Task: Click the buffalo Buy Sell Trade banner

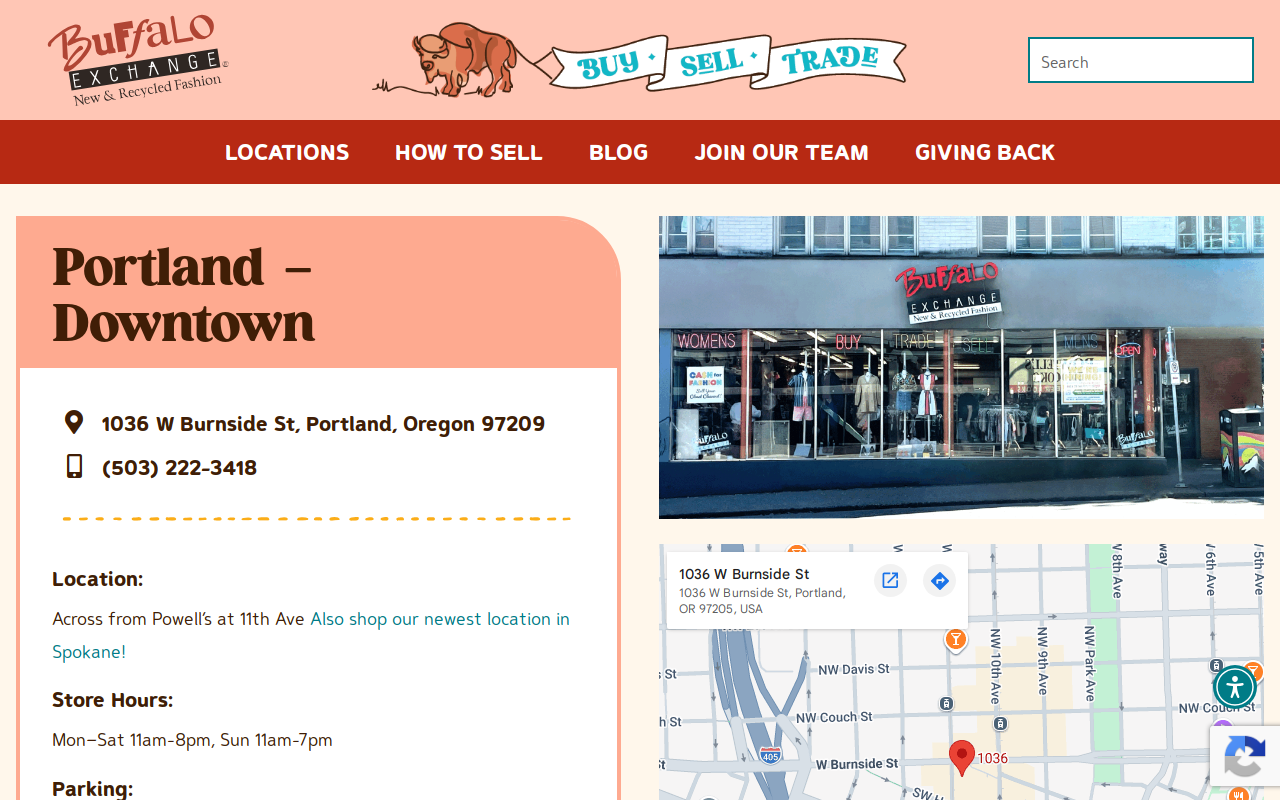Action: [640, 60]
